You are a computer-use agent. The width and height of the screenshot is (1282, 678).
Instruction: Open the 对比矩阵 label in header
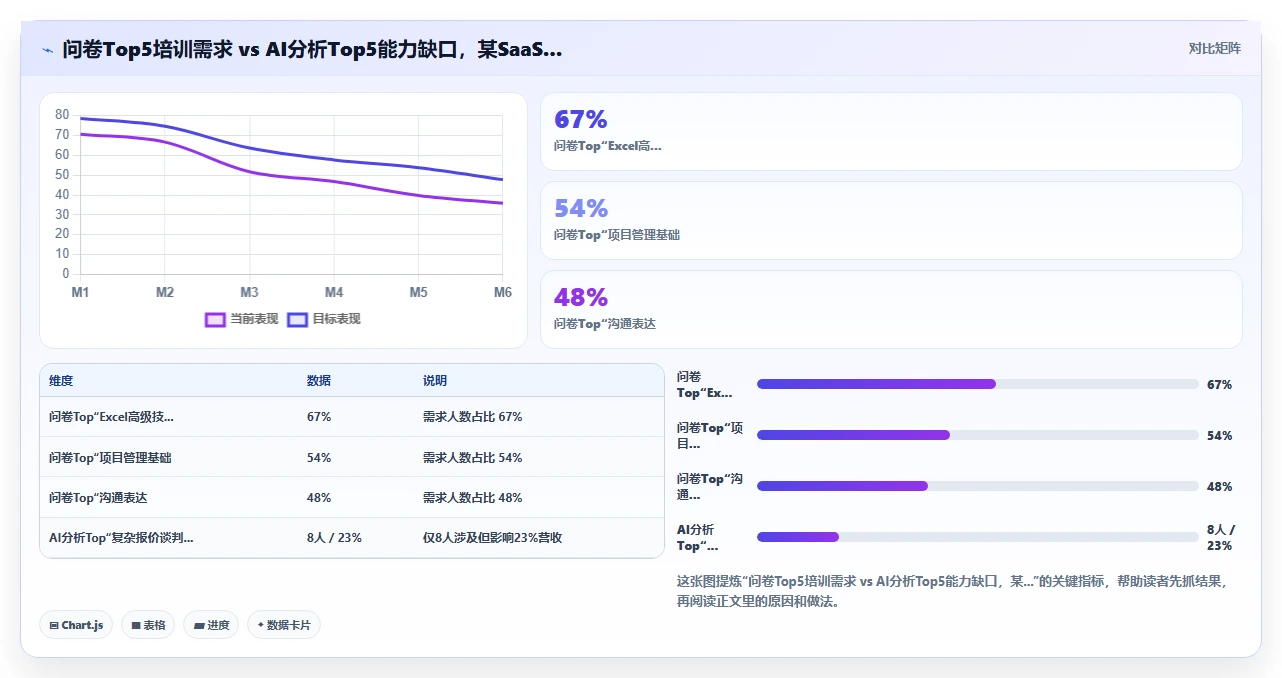tap(1214, 48)
